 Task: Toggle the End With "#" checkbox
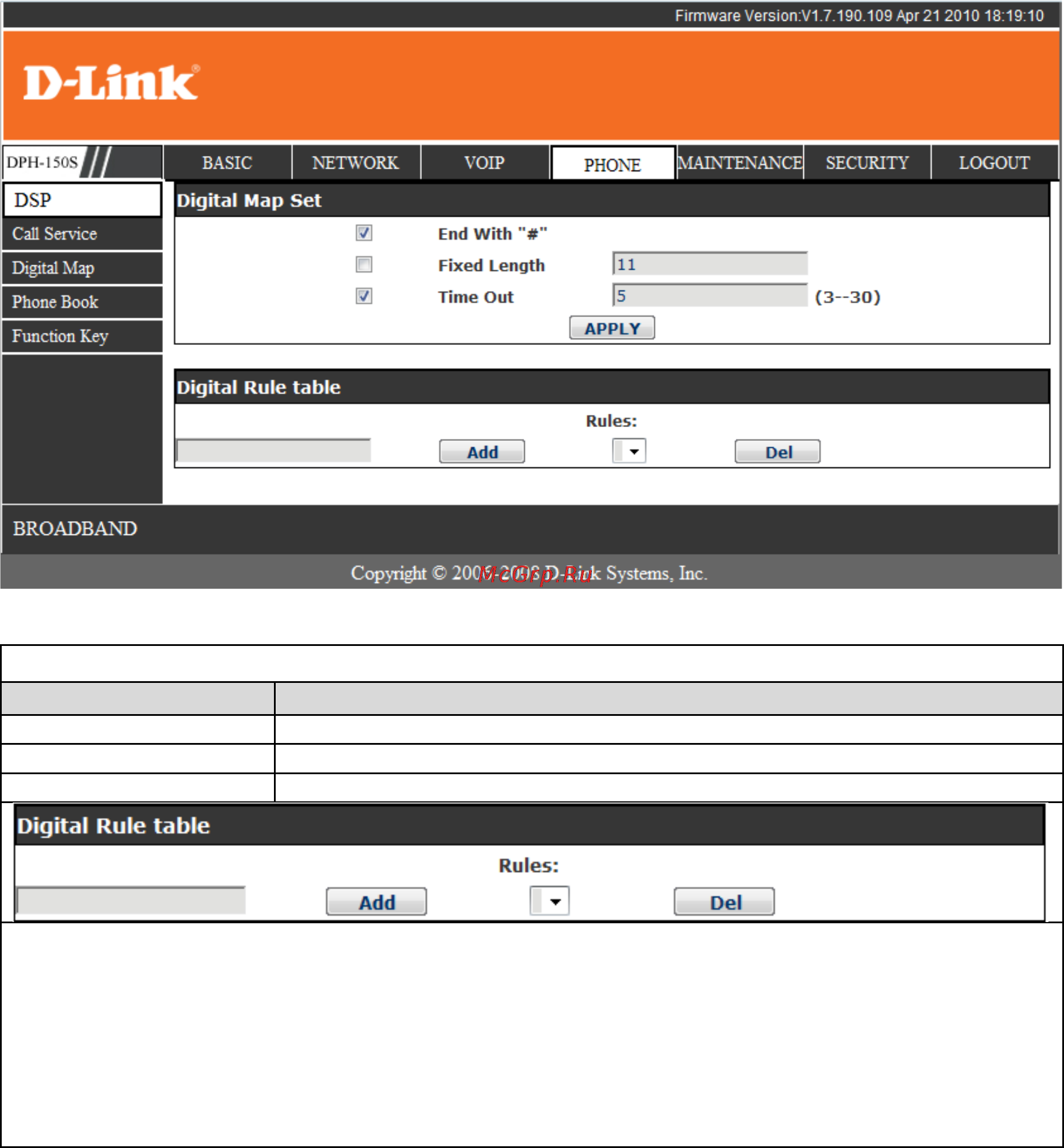click(x=364, y=233)
